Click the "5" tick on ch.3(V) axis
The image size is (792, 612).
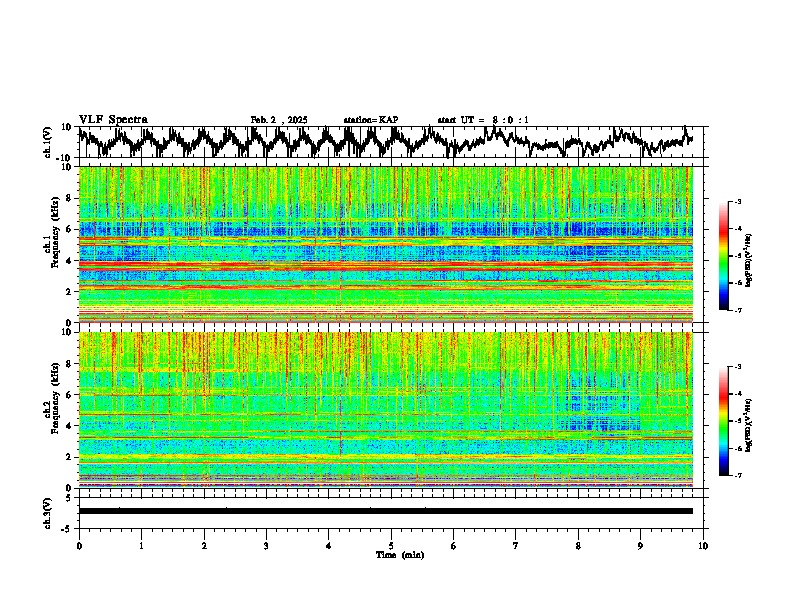click(x=70, y=498)
